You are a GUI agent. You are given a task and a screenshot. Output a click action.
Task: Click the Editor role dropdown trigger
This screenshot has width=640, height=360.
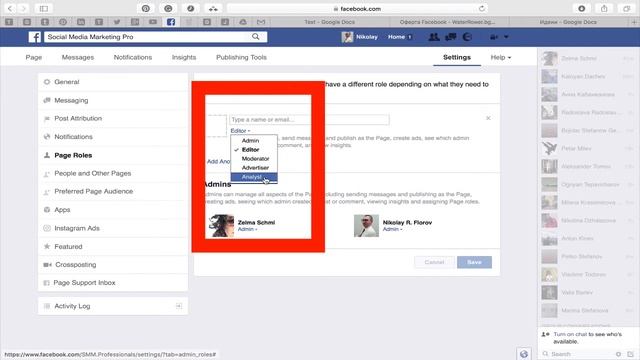[240, 131]
